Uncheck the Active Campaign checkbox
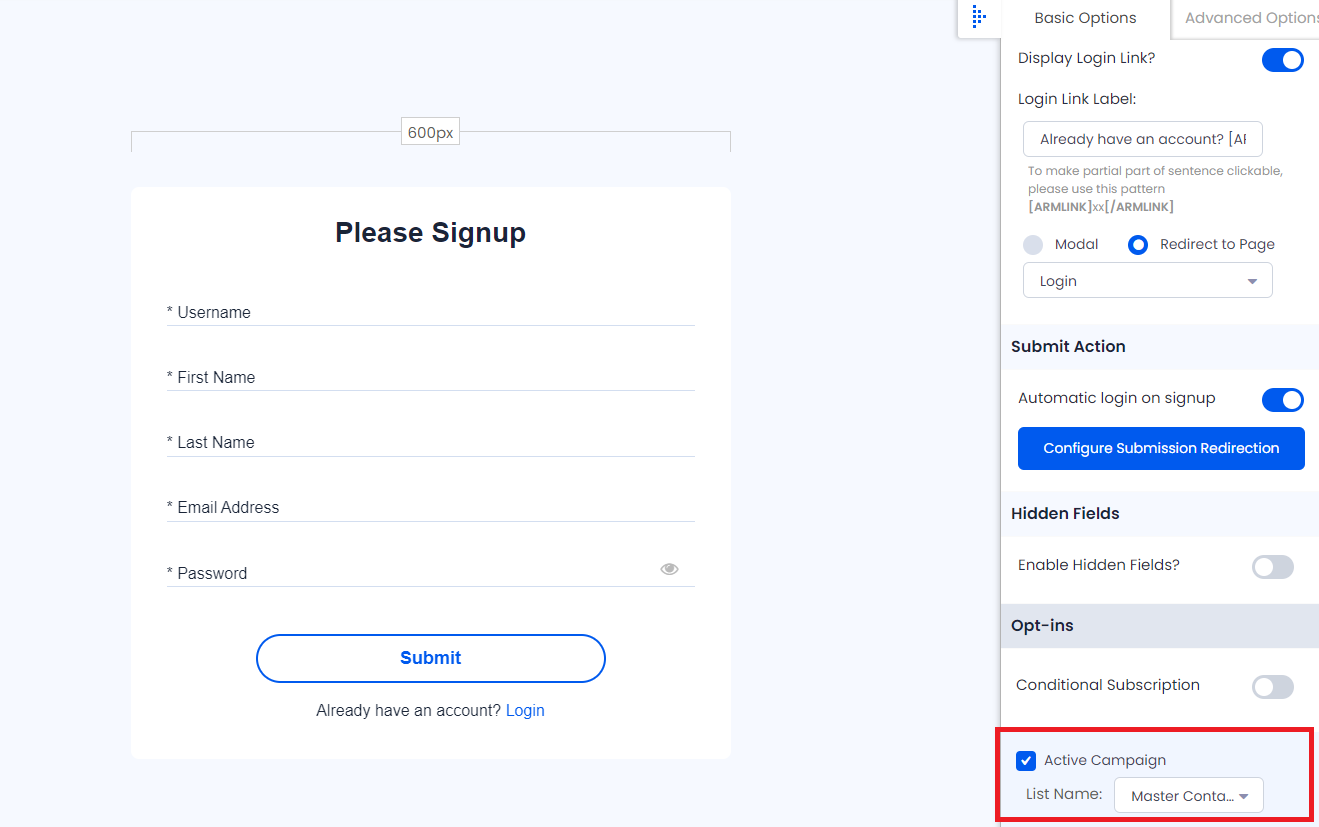Viewport: 1319px width, 827px height. pyautogui.click(x=1026, y=761)
